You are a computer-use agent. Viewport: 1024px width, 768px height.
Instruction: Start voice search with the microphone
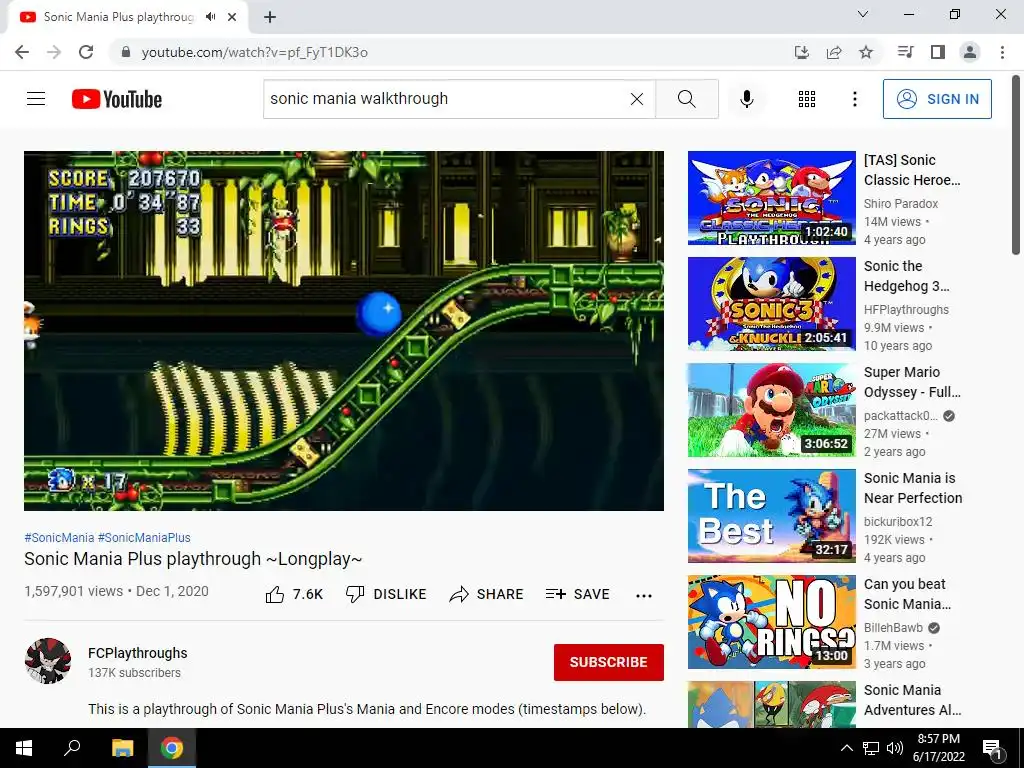[x=746, y=99]
